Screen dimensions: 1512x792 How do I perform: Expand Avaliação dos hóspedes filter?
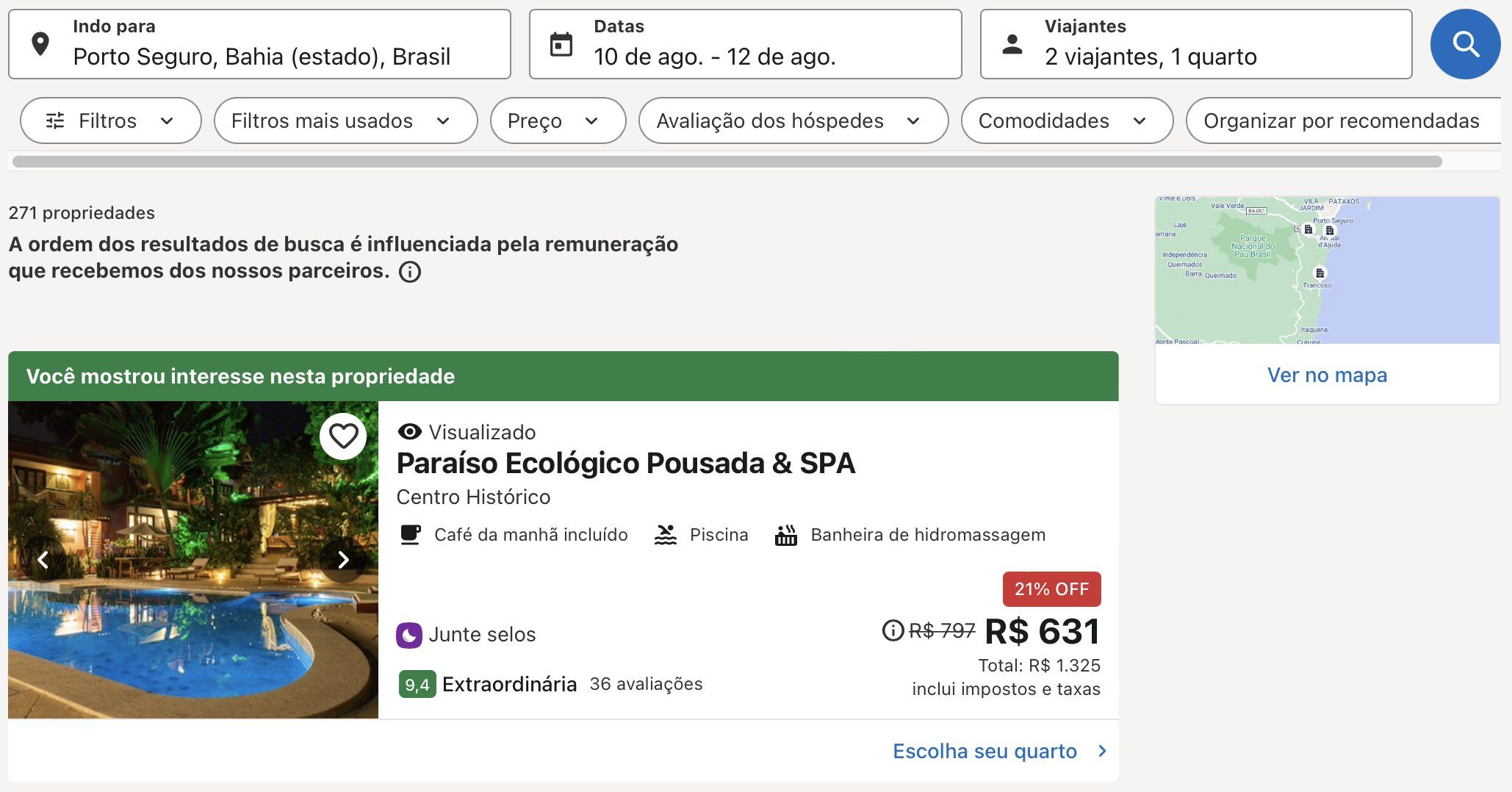[793, 120]
